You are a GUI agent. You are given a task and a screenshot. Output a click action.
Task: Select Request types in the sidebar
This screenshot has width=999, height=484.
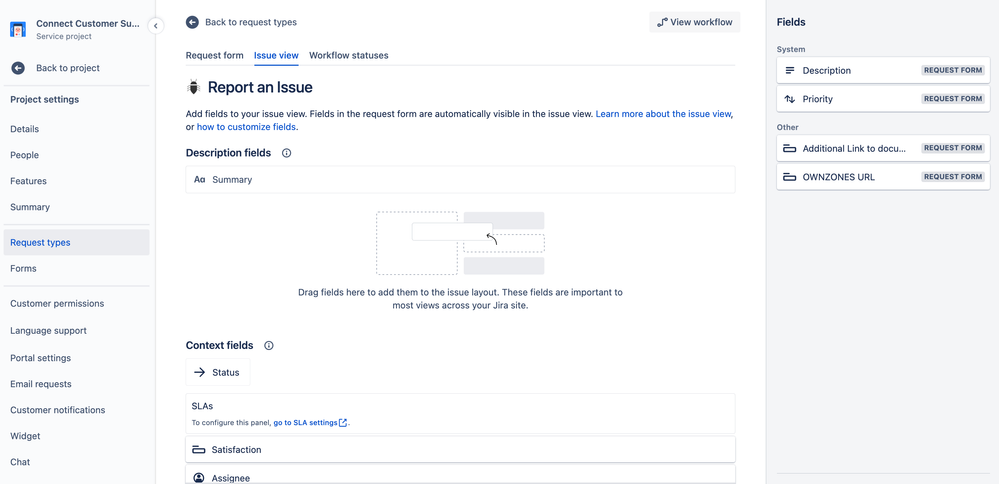(76, 243)
